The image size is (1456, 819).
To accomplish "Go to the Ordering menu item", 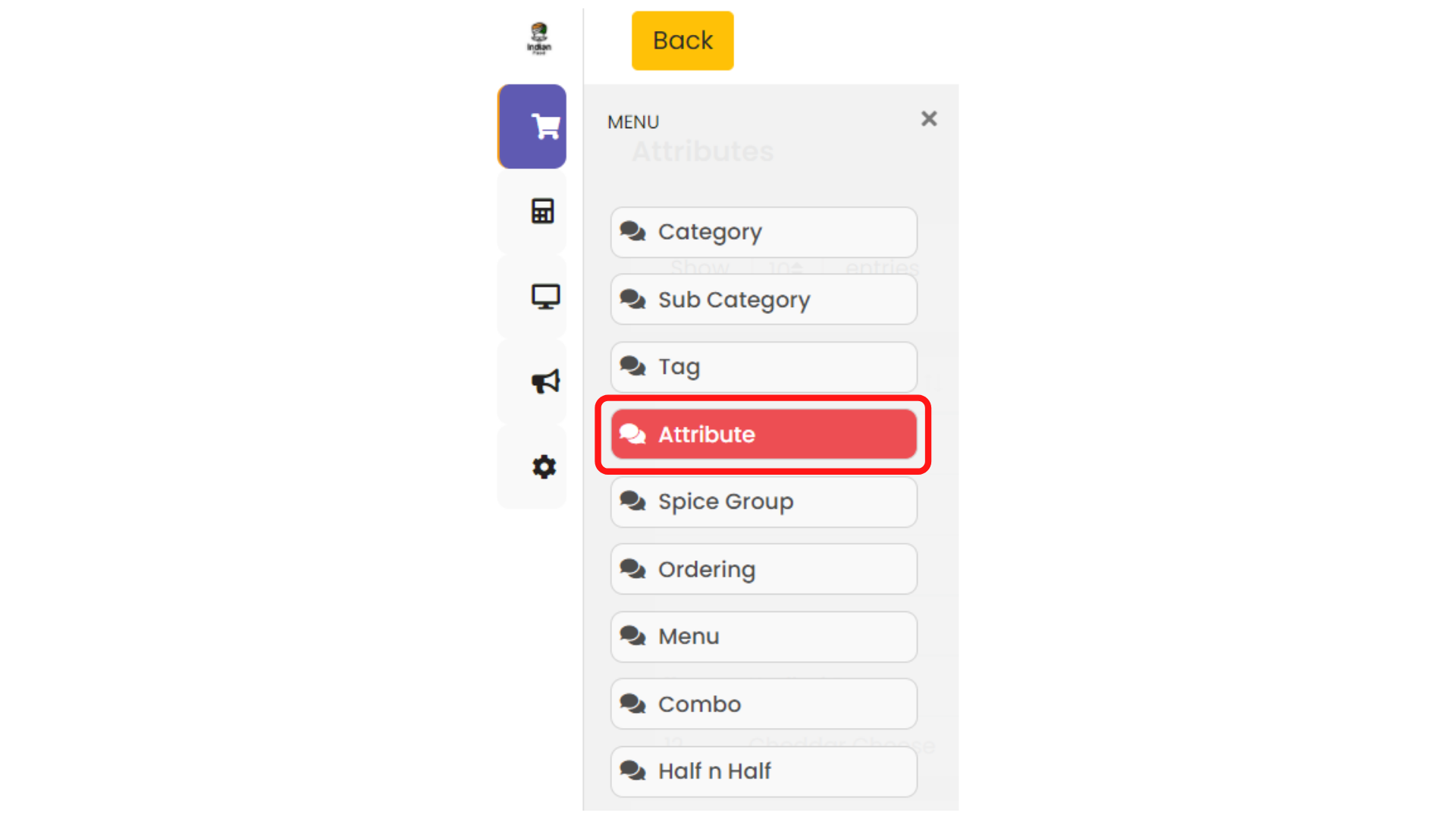I will [x=764, y=569].
